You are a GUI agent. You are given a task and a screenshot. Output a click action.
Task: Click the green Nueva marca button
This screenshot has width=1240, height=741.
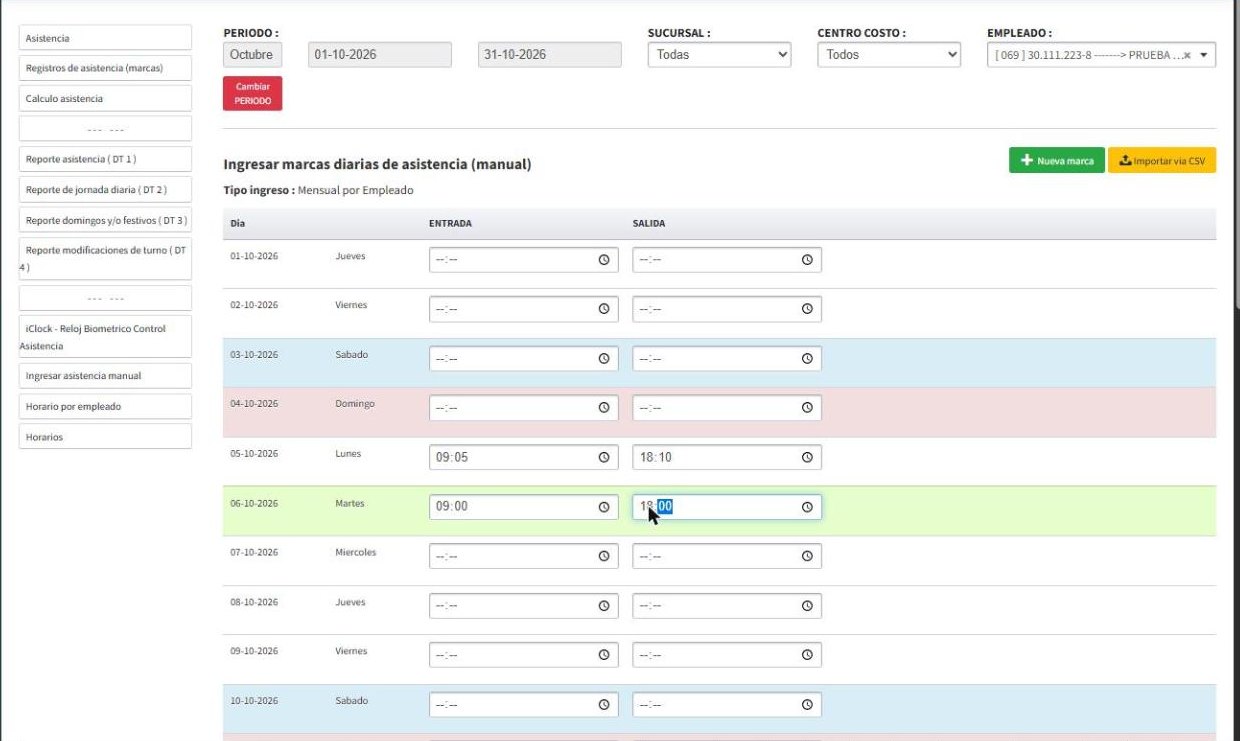[1057, 160]
